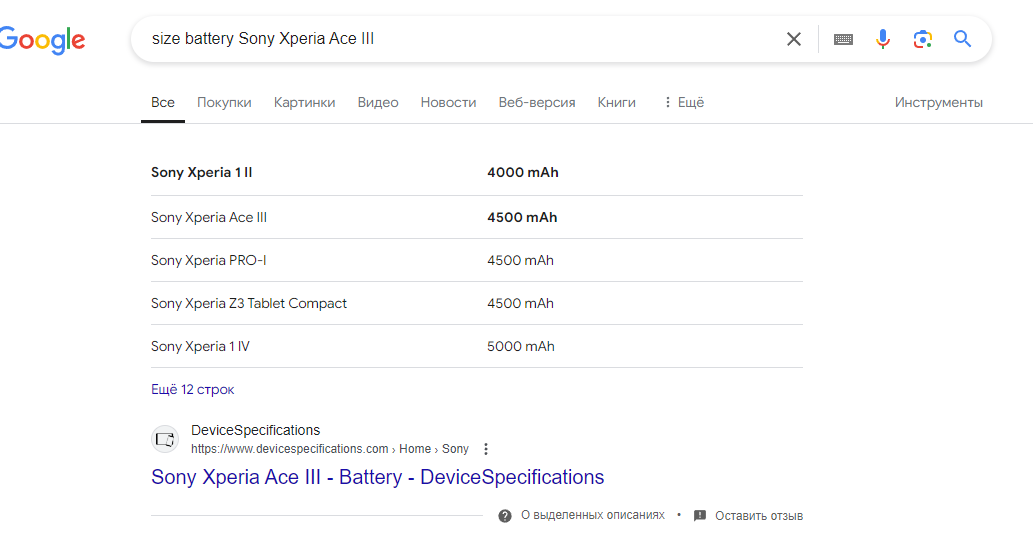Open the Видео tab

pos(378,102)
